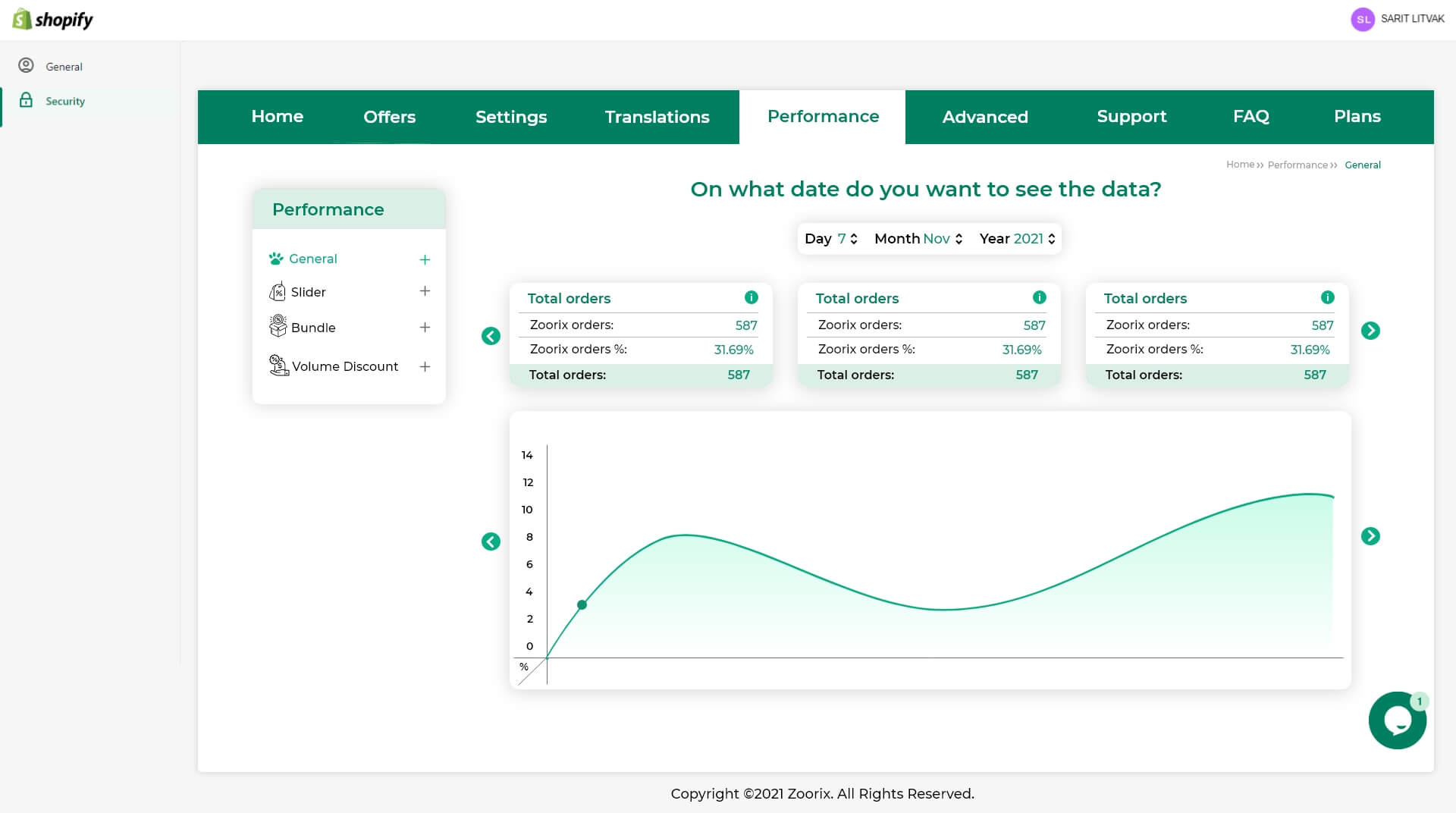Show previous chart with left arrow
1456x813 pixels.
(x=491, y=541)
